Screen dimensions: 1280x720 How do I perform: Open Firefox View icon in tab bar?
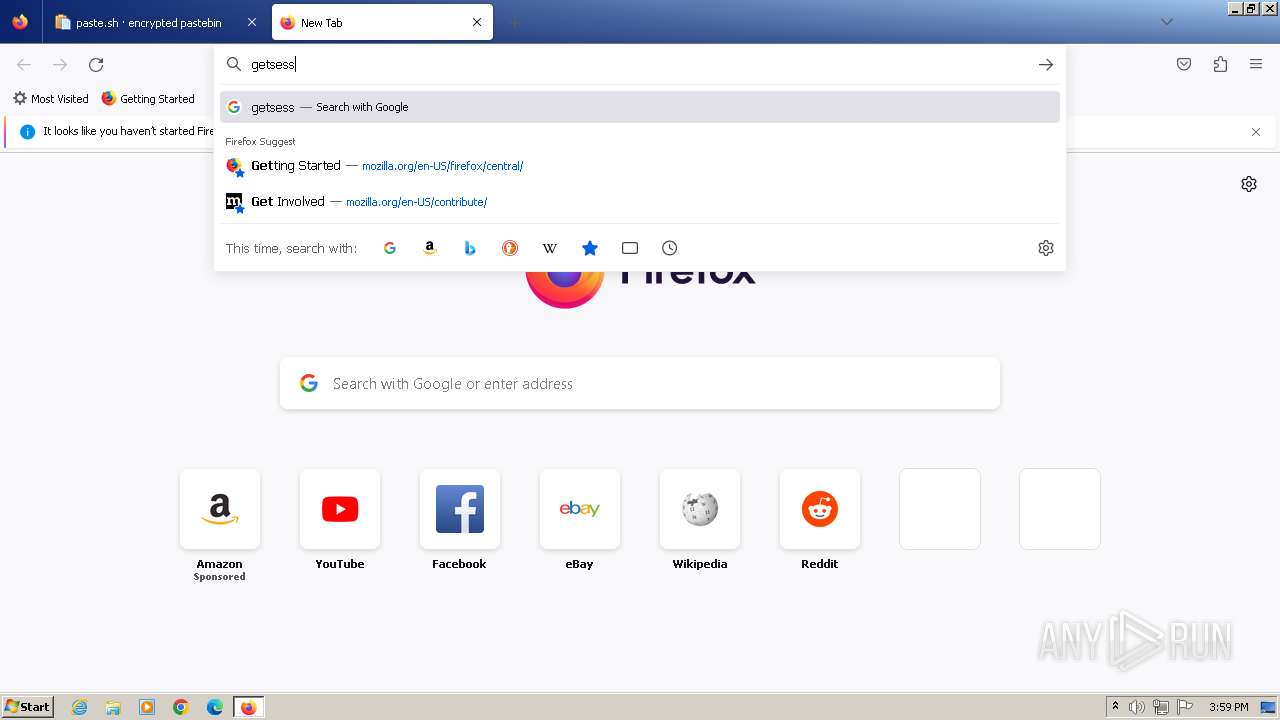20,22
